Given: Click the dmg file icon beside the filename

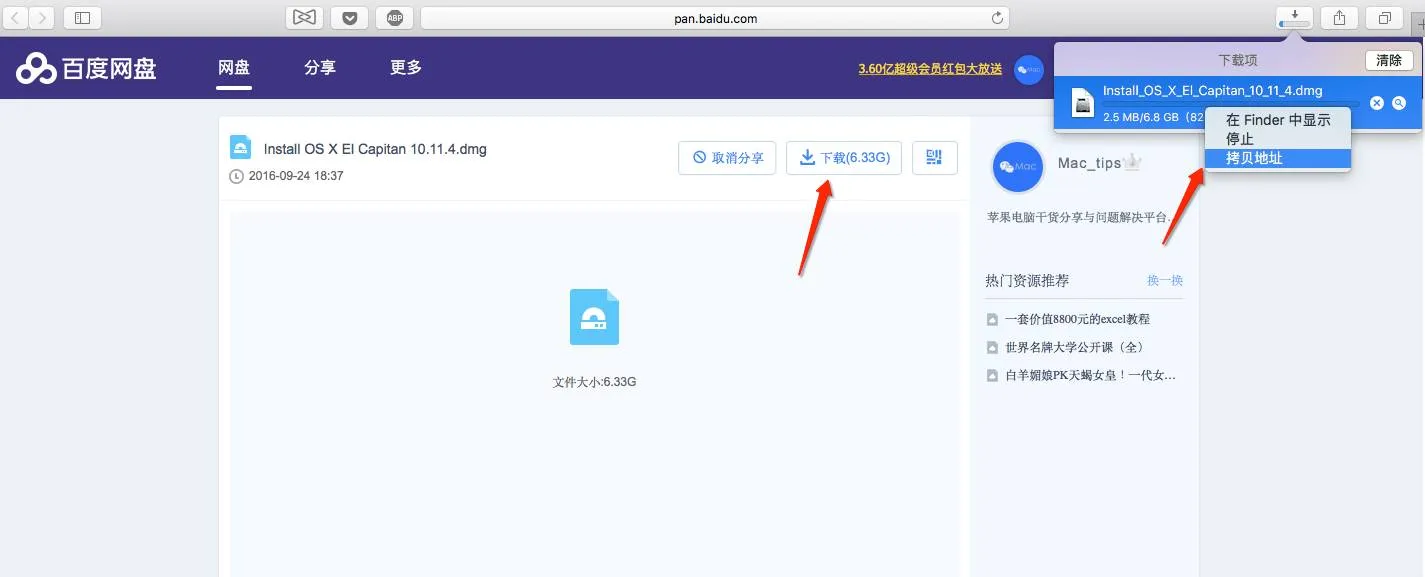Looking at the screenshot, I should pyautogui.click(x=240, y=148).
